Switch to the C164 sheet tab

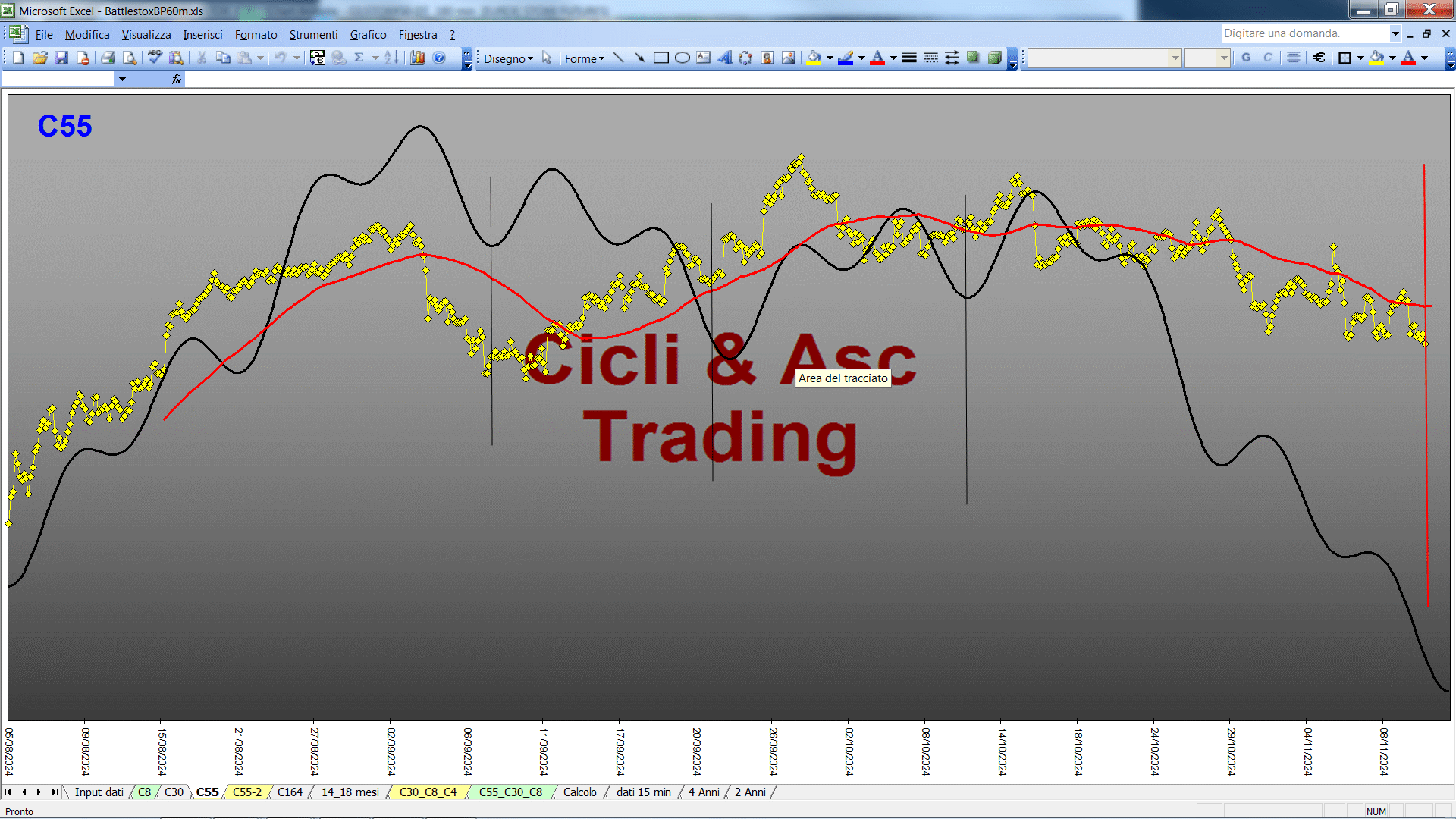pos(290,792)
